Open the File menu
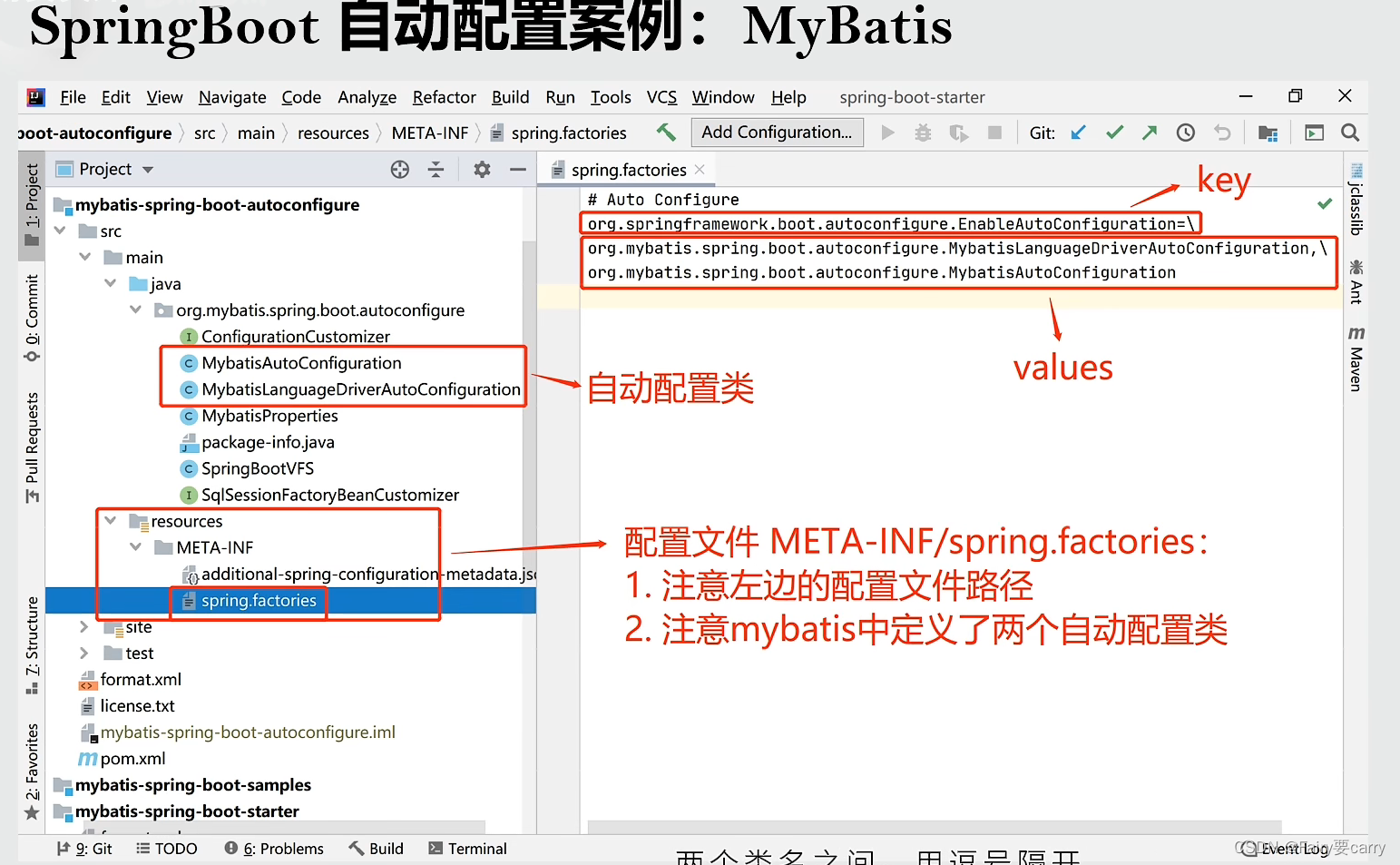The width and height of the screenshot is (1400, 865). (73, 97)
